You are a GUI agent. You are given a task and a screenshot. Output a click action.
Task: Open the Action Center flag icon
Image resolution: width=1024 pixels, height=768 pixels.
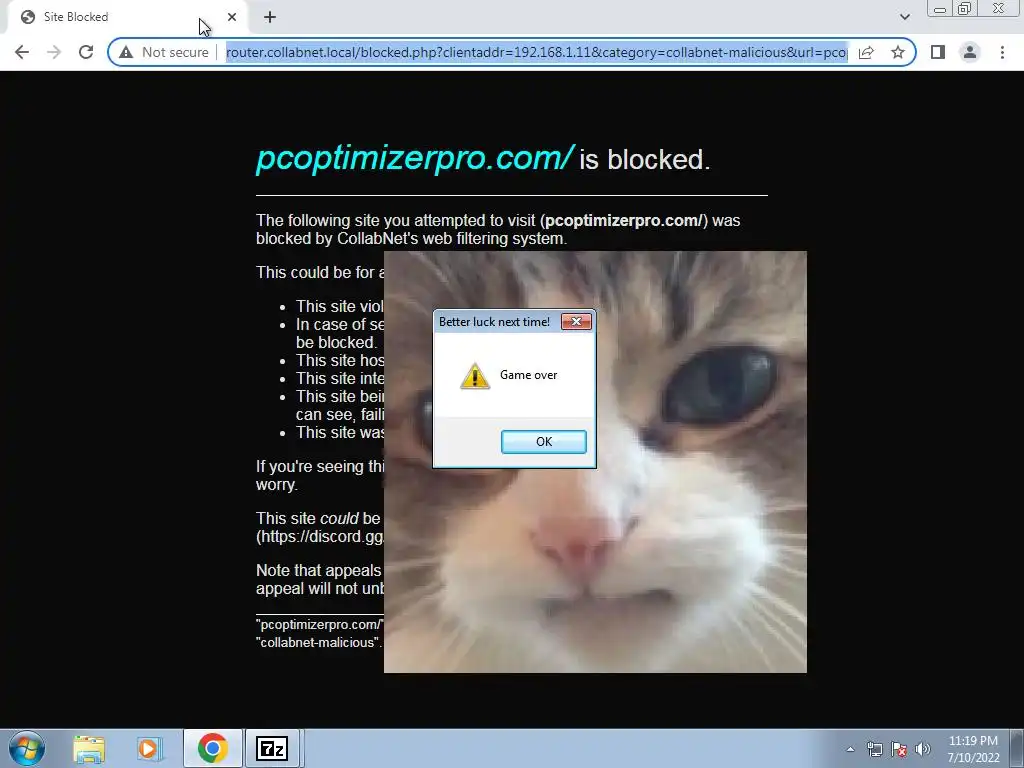[x=899, y=749]
